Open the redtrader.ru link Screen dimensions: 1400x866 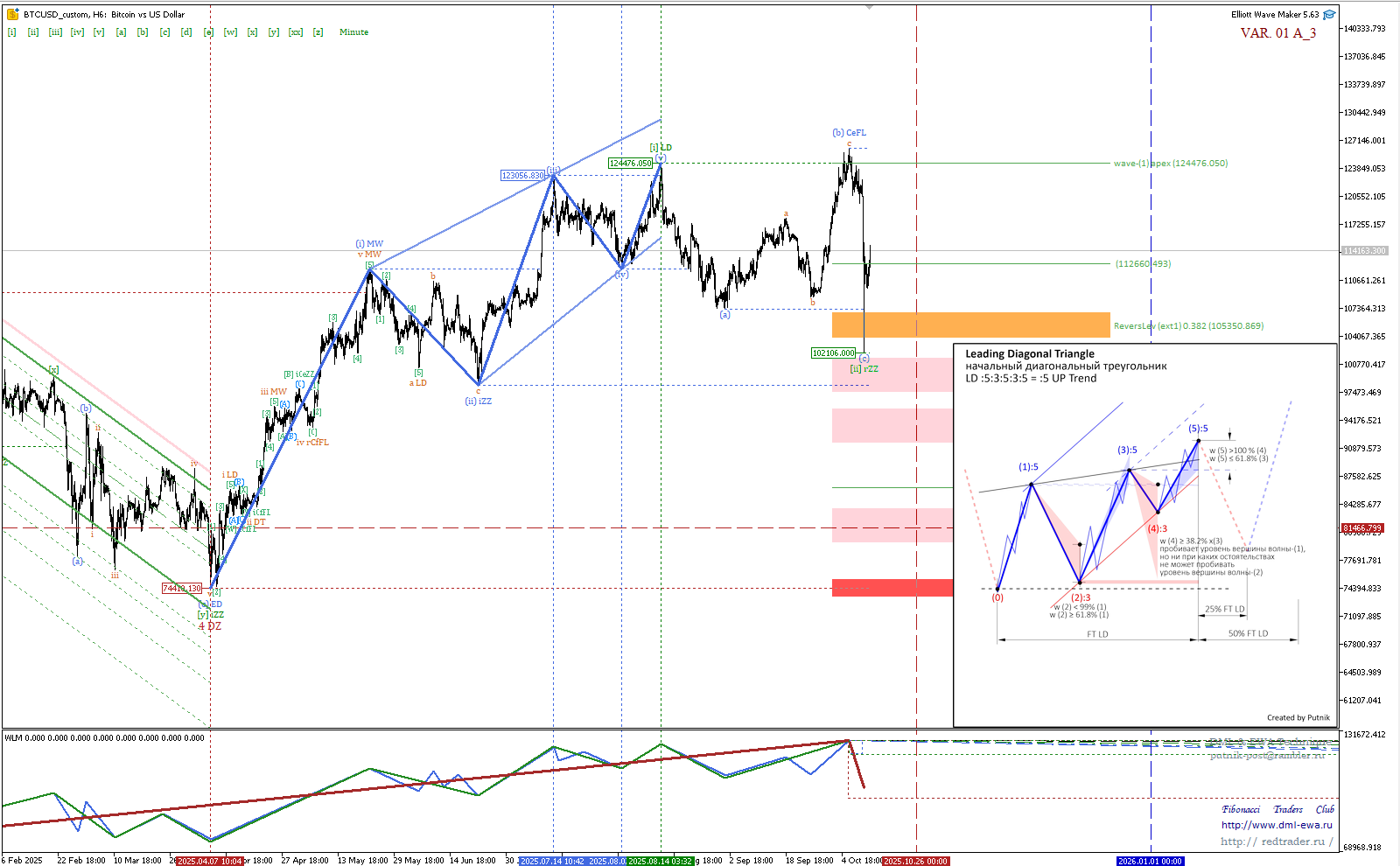tap(1277, 842)
